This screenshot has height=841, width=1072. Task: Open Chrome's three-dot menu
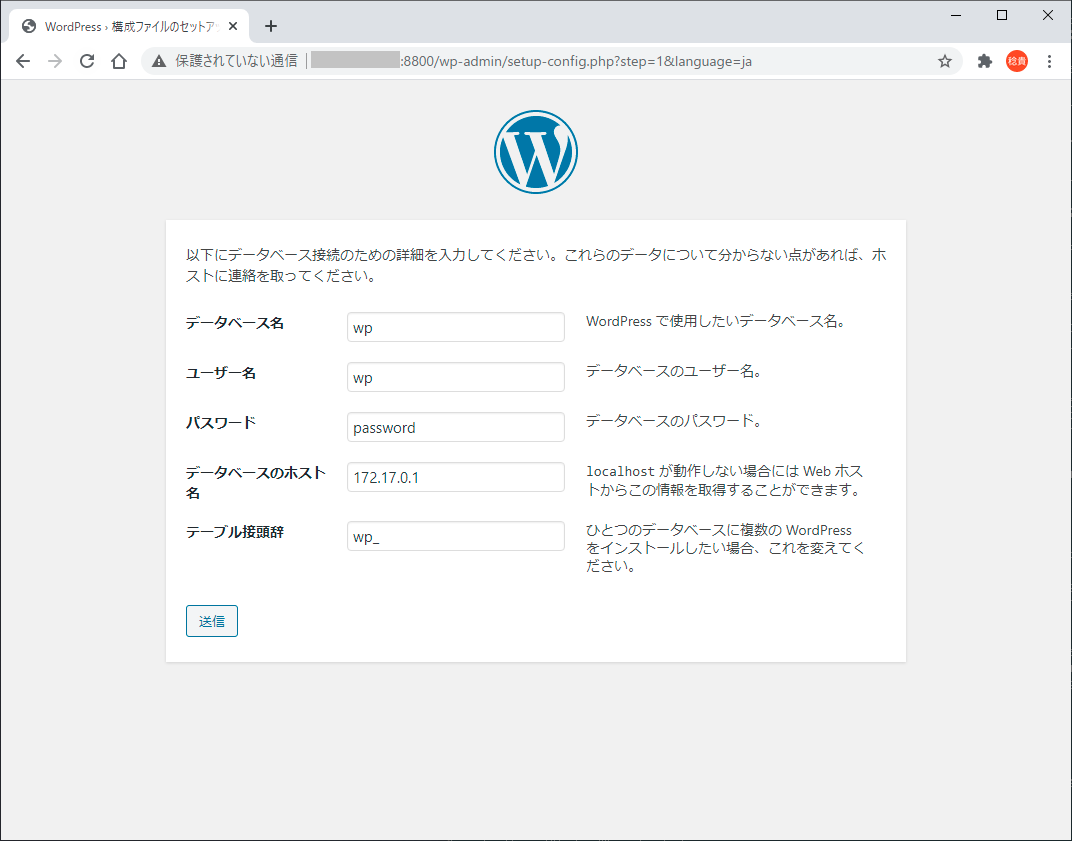(x=1049, y=62)
